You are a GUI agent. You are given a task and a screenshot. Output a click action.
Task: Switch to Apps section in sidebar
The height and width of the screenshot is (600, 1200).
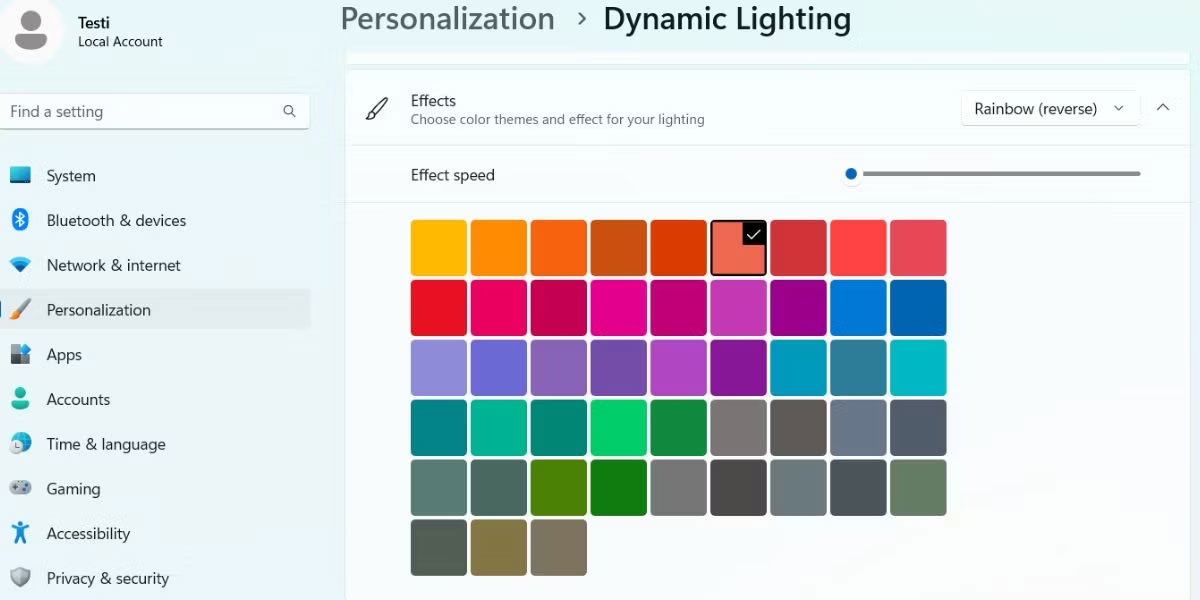64,354
